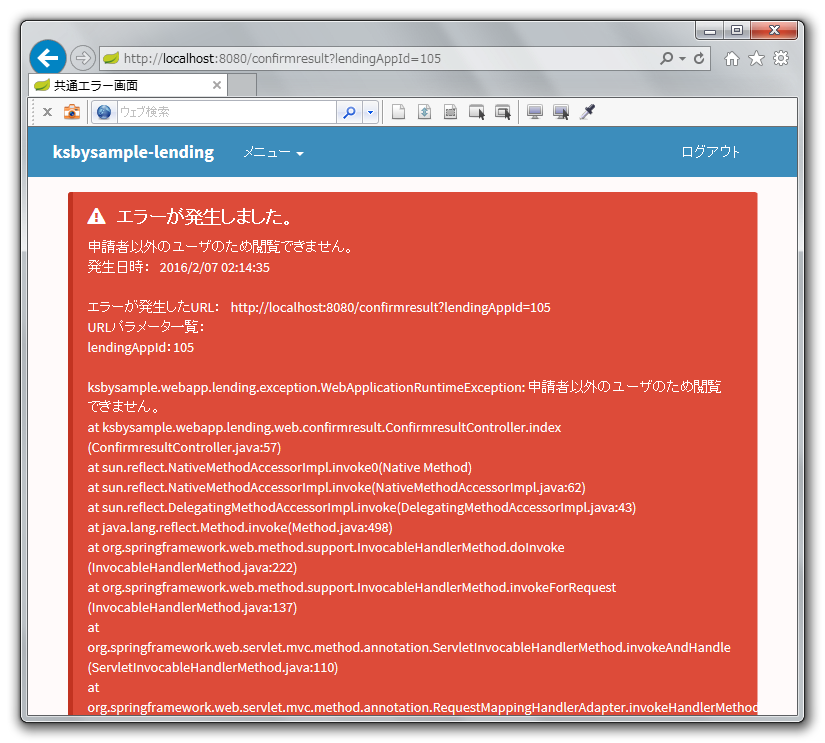Click the selected region capture icon
Image resolution: width=825 pixels, height=743 pixels.
tap(450, 112)
